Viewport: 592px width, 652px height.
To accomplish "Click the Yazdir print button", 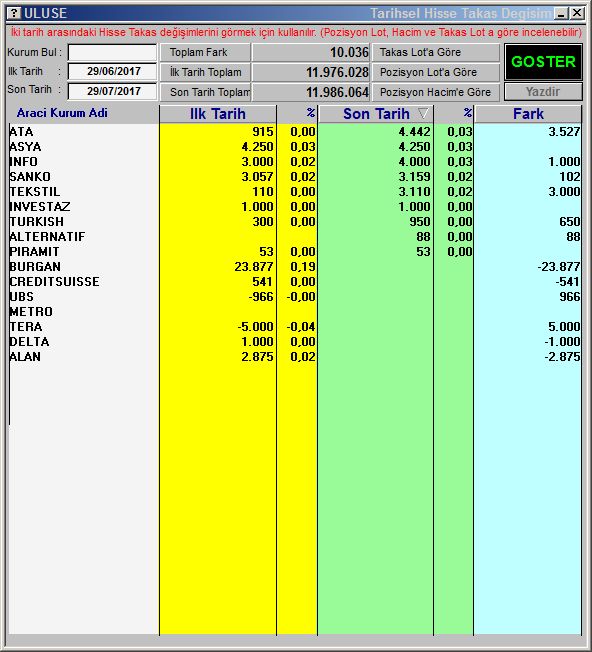I will 543,91.
